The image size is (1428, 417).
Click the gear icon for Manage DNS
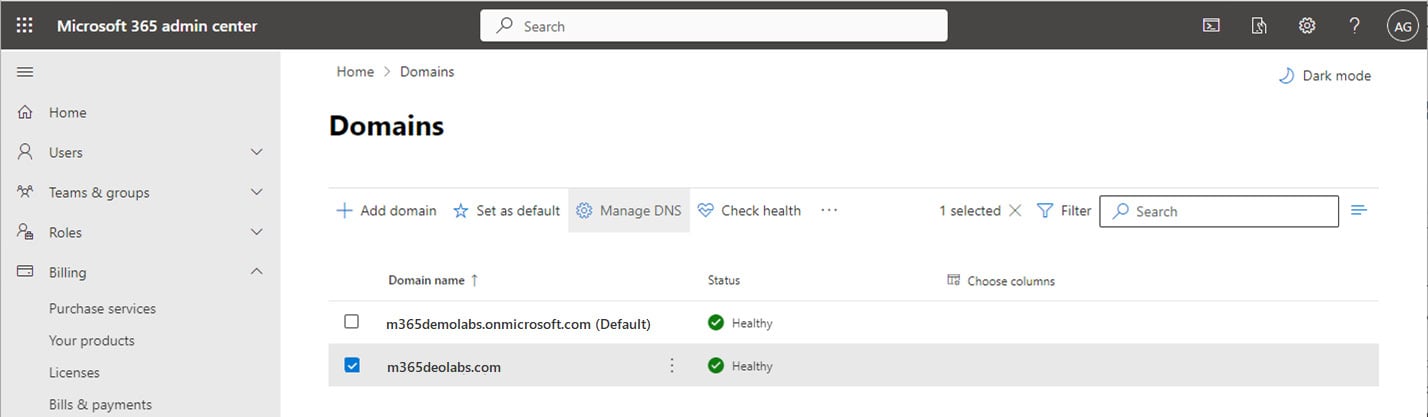click(585, 211)
